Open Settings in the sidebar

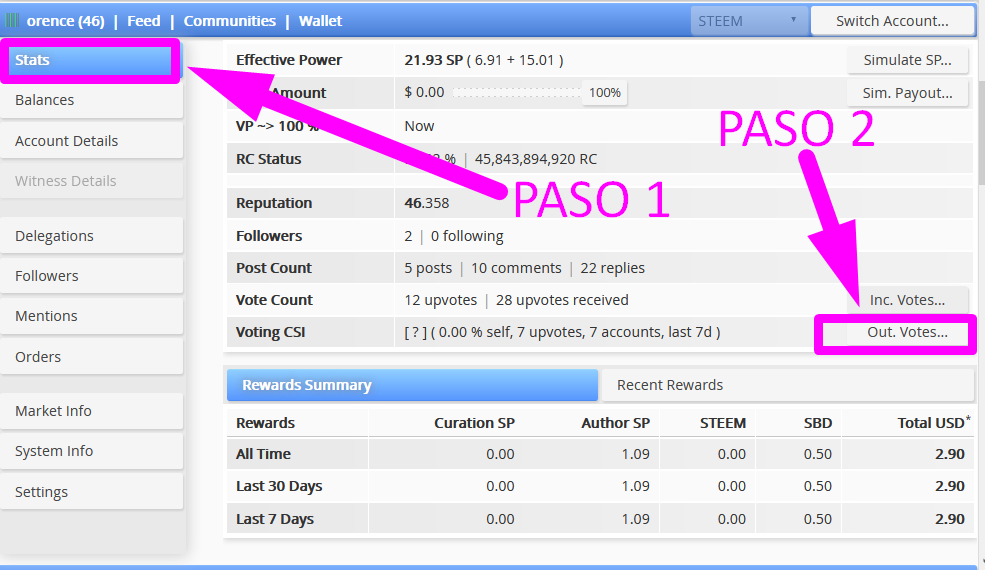[92, 492]
